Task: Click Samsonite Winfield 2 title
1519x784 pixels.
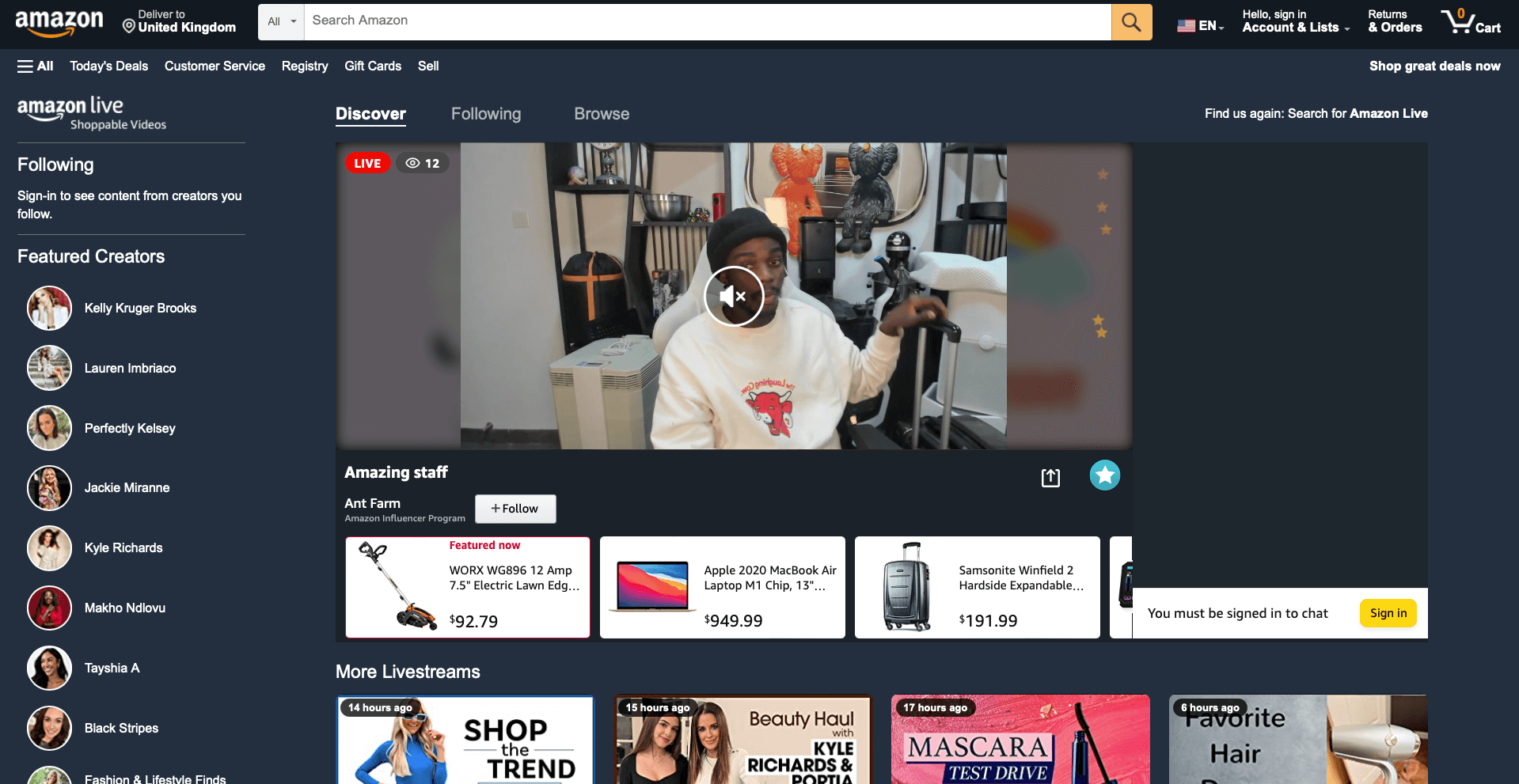Action: point(1021,578)
